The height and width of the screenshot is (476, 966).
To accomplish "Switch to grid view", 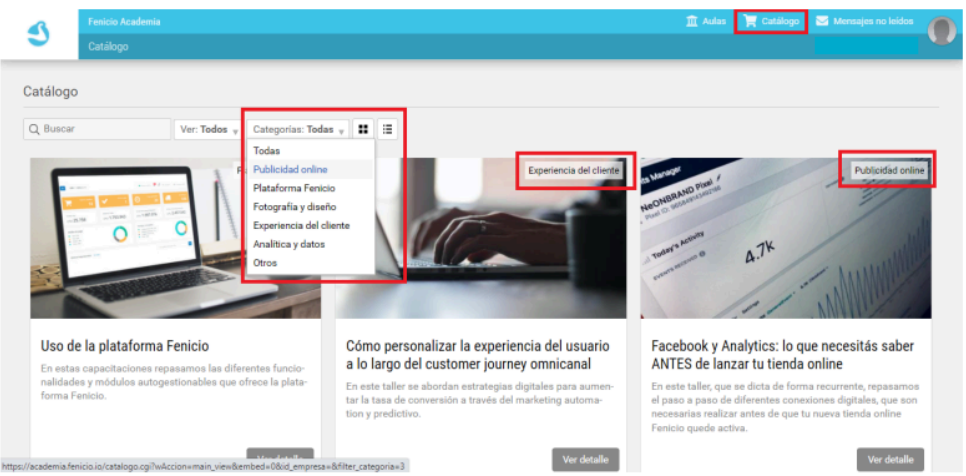I will pos(363,129).
